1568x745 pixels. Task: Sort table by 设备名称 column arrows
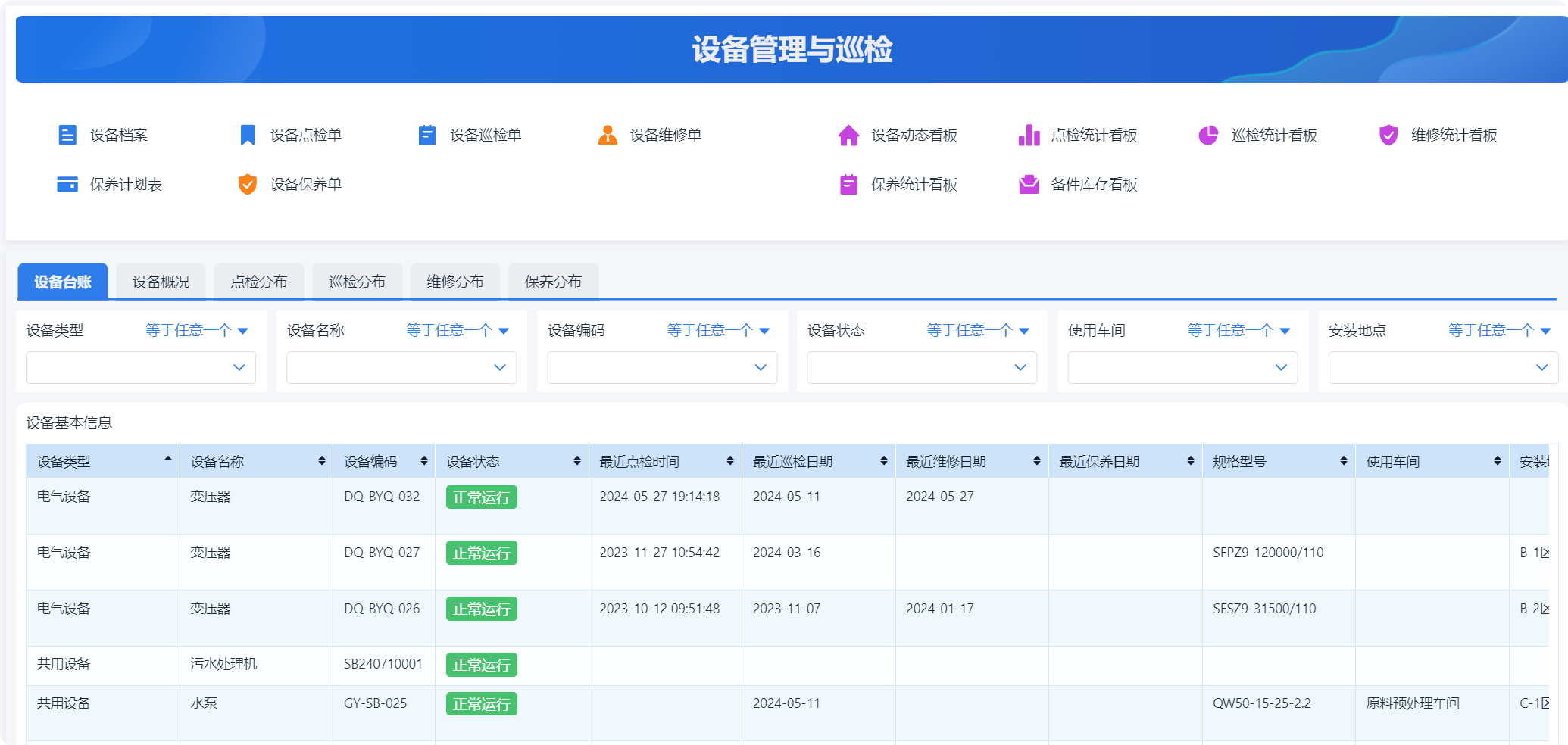pyautogui.click(x=322, y=461)
